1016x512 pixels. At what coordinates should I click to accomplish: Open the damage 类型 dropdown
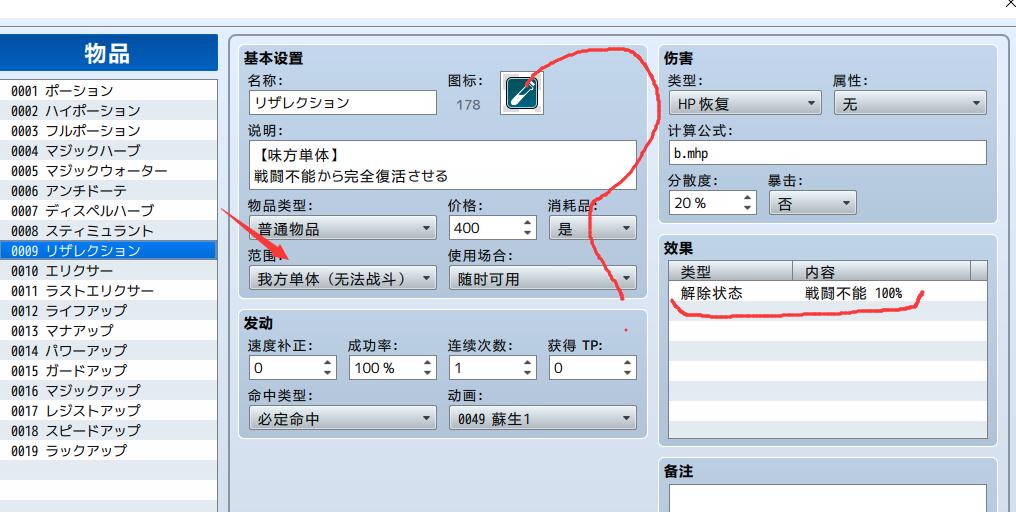[x=745, y=103]
